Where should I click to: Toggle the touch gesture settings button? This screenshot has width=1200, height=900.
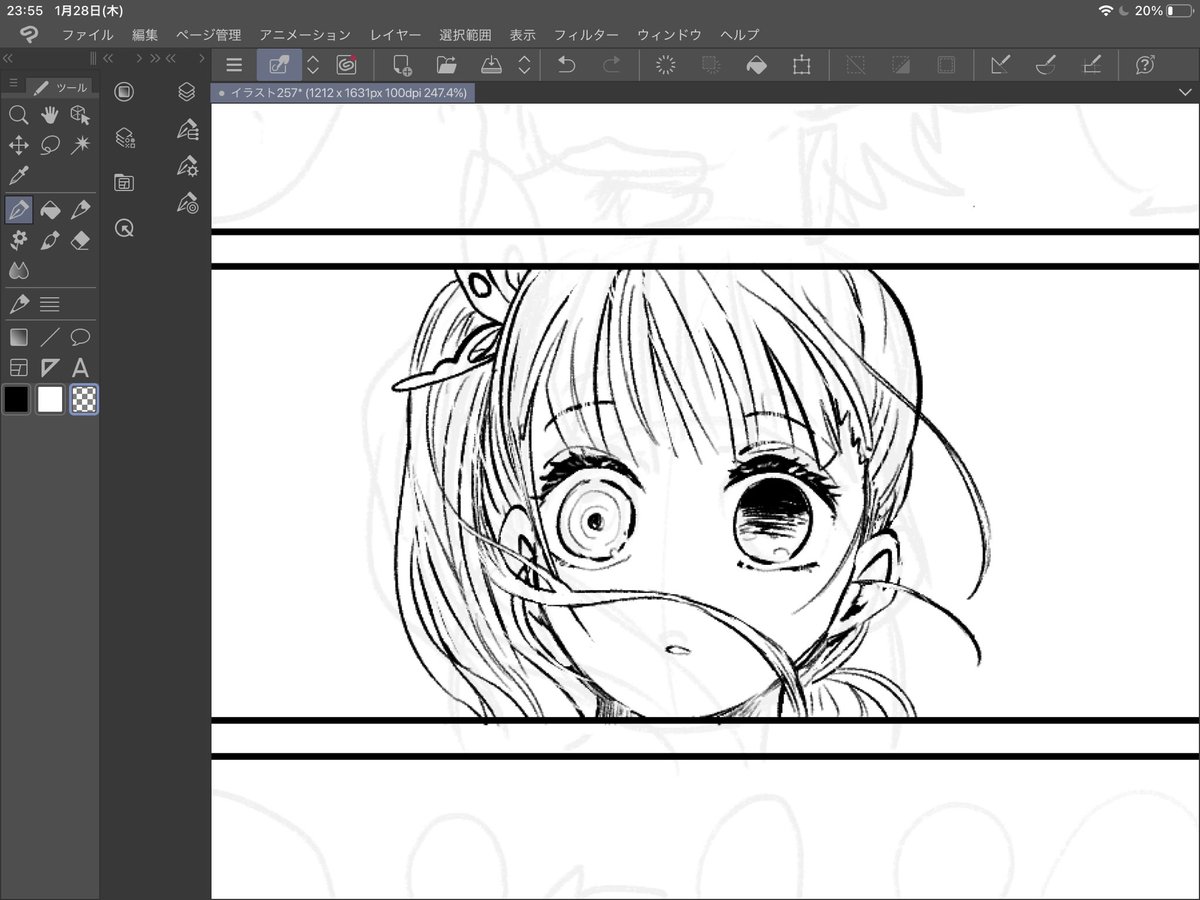[x=278, y=65]
